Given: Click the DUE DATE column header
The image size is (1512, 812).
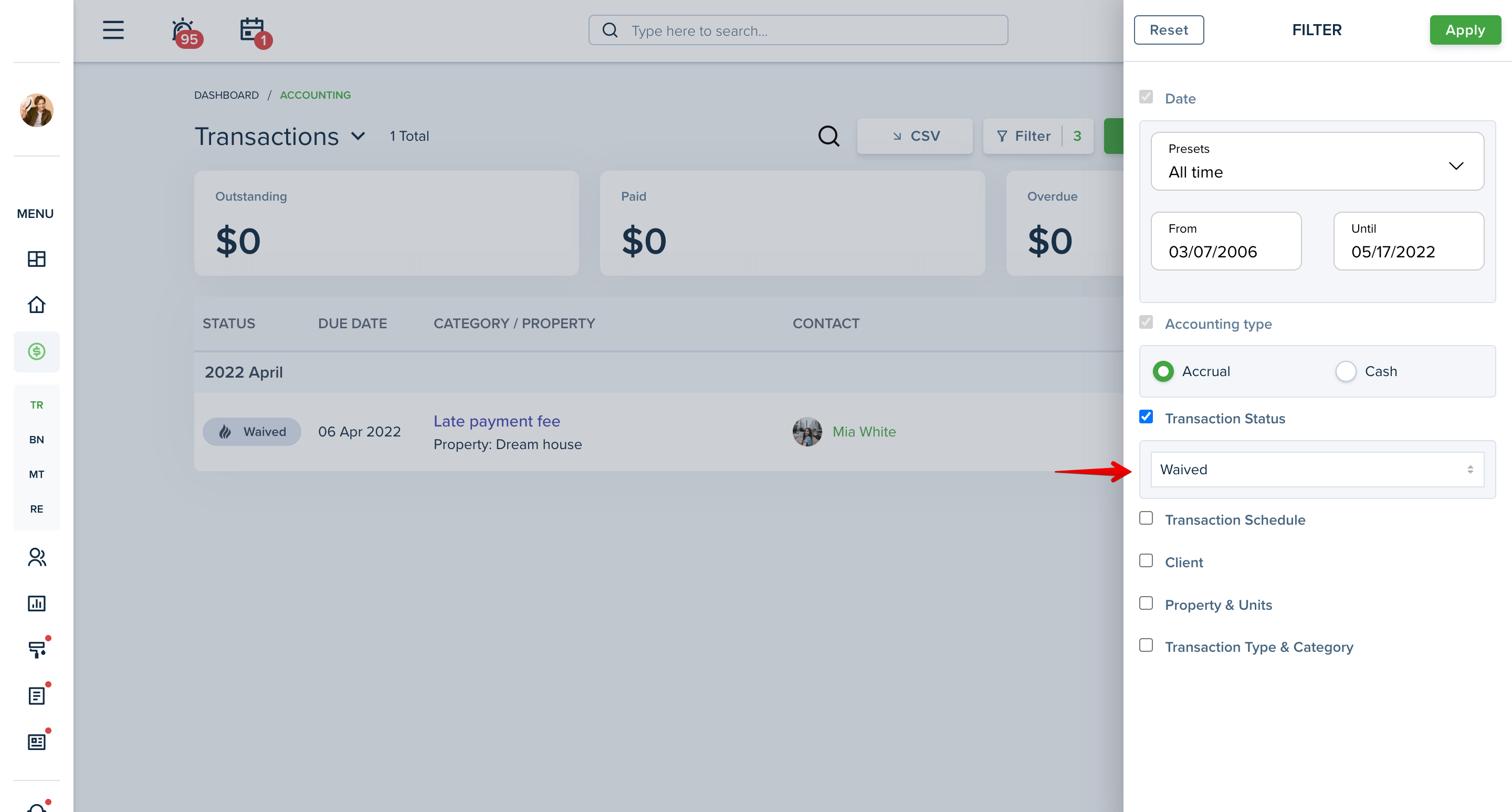Looking at the screenshot, I should [x=352, y=324].
